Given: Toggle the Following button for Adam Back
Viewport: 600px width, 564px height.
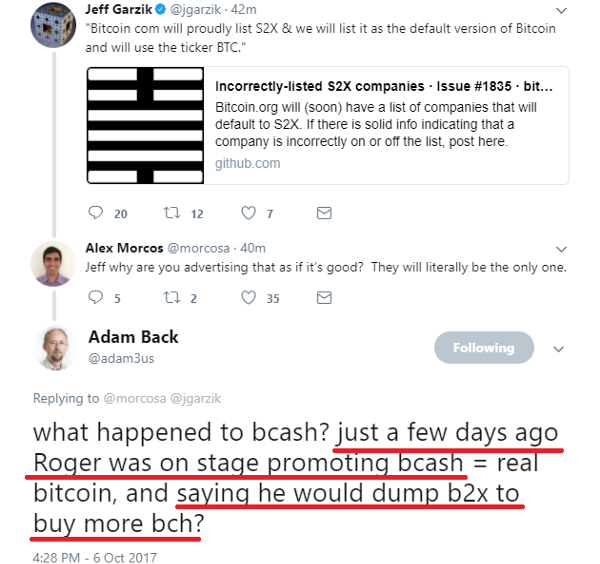Looking at the screenshot, I should pos(484,347).
